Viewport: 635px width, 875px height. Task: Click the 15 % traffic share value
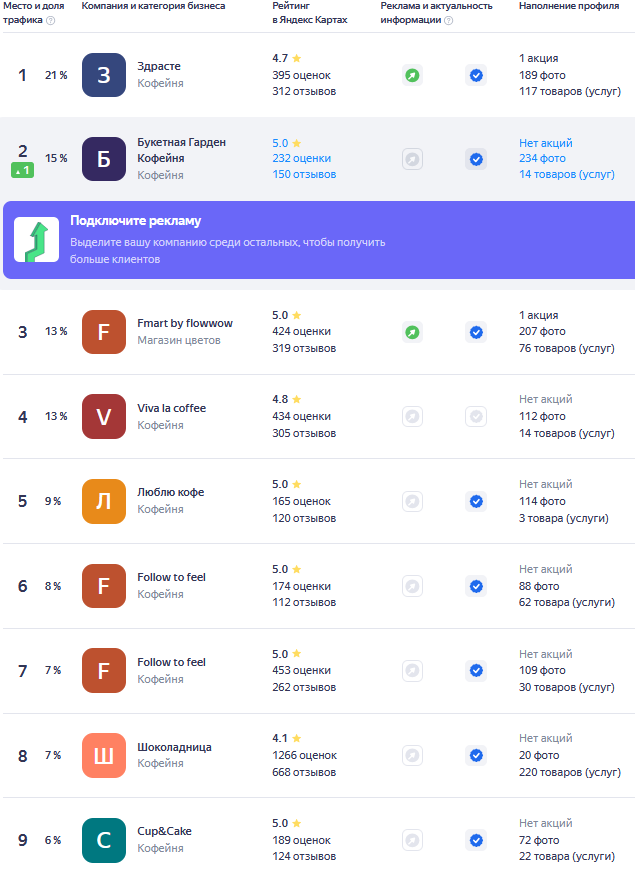(56, 158)
